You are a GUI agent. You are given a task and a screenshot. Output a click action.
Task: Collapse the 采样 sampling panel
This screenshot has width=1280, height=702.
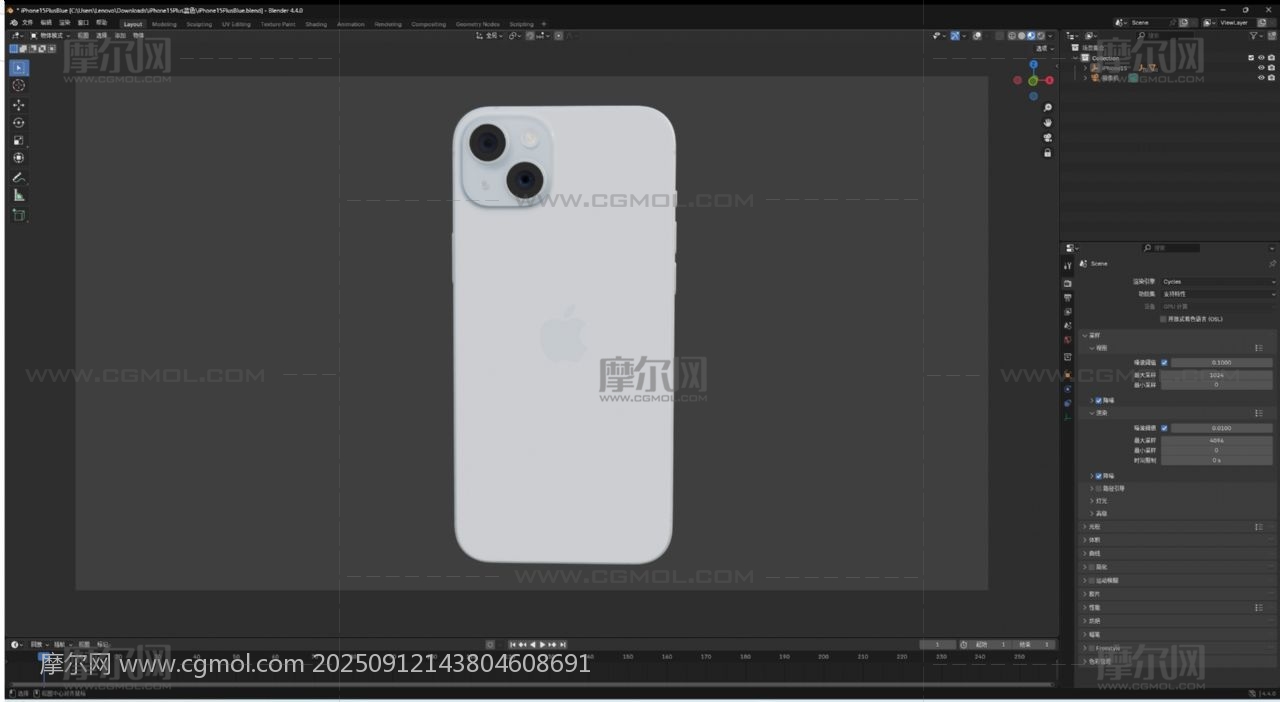pyautogui.click(x=1085, y=335)
